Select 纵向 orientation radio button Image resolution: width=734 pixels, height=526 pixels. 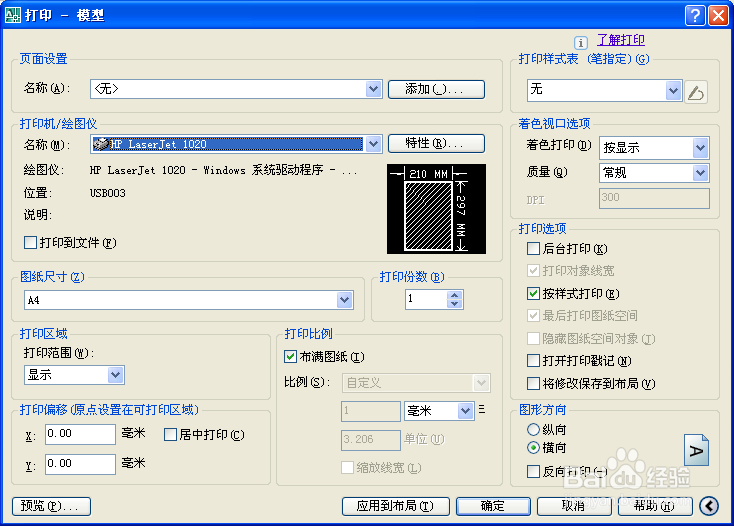click(533, 429)
